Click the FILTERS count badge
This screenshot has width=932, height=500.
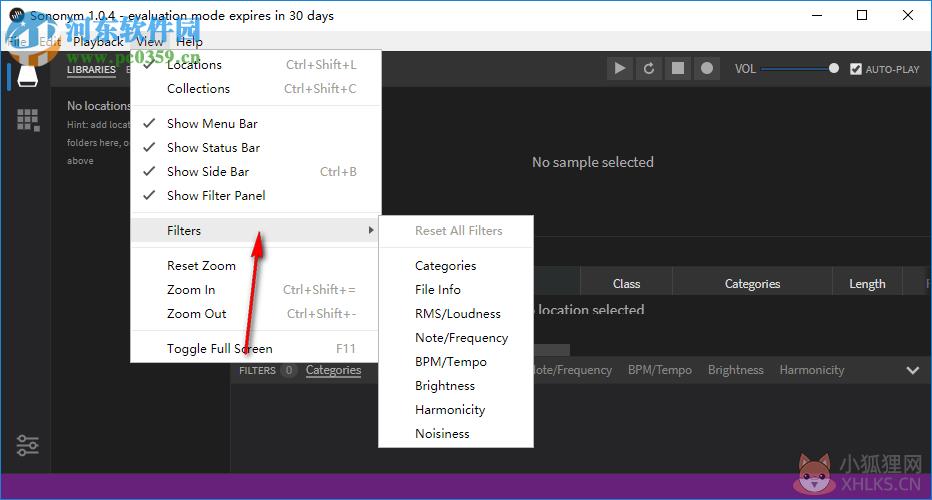289,370
